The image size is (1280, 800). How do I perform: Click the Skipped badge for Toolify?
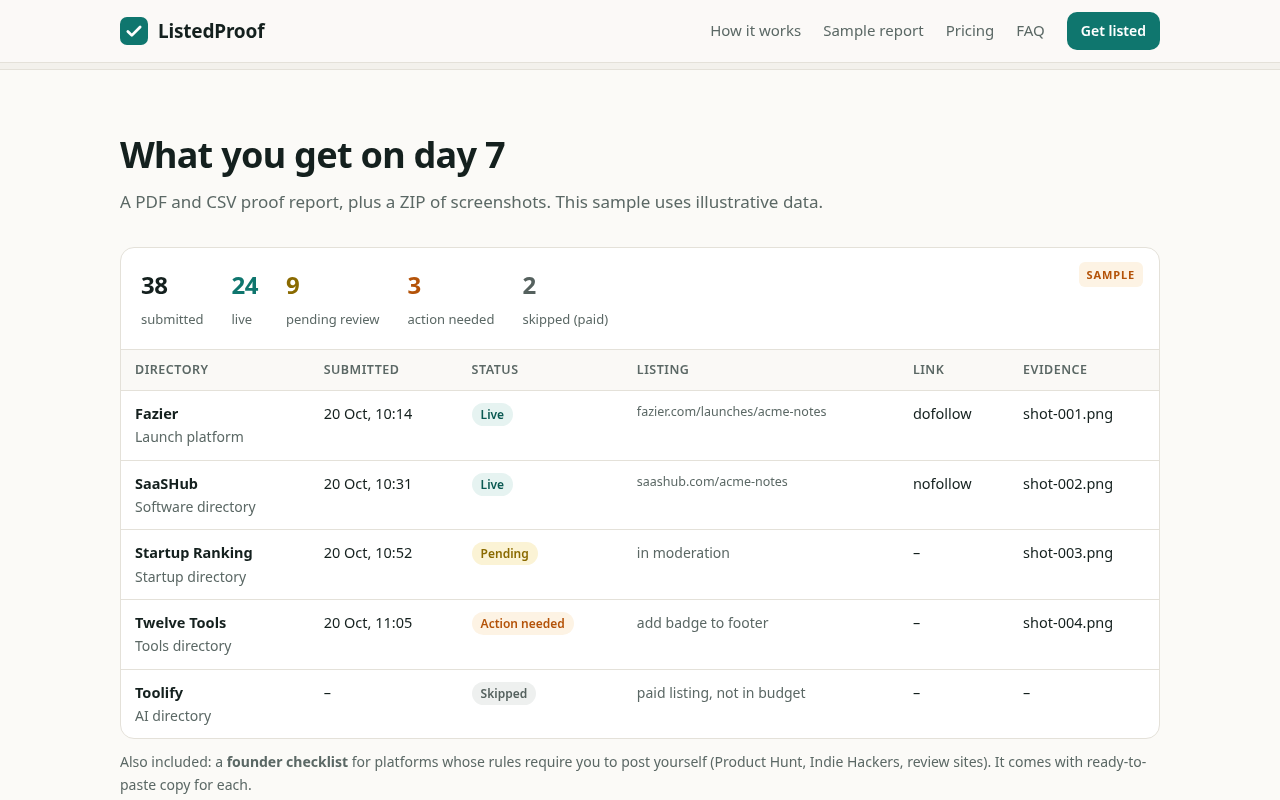pos(503,694)
